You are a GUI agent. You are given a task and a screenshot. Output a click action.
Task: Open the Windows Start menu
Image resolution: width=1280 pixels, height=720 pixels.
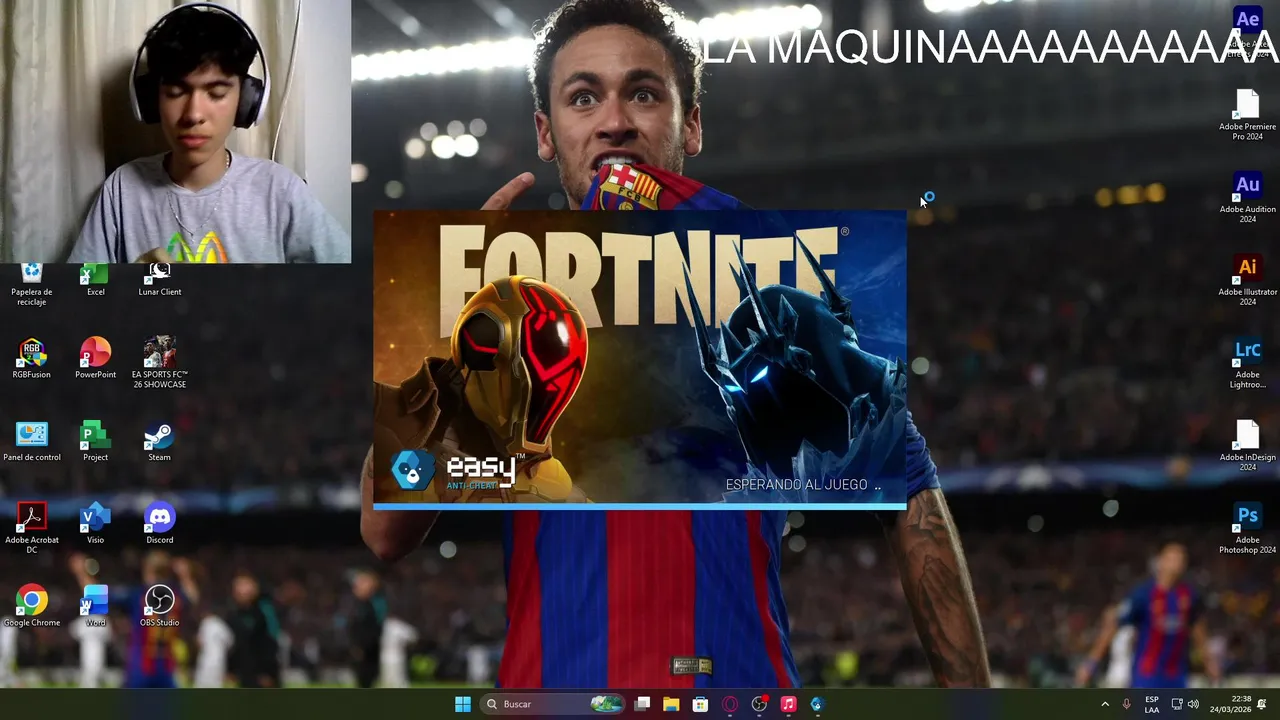click(463, 704)
